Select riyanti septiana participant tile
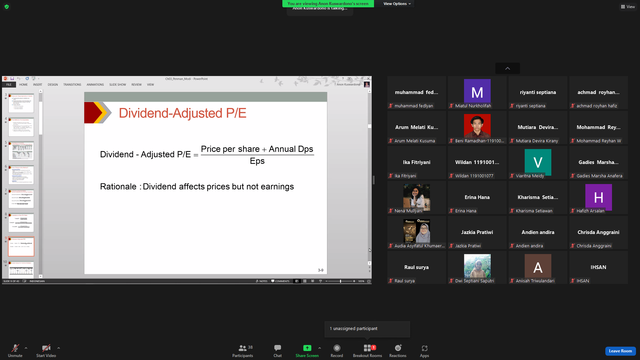 [x=538, y=93]
